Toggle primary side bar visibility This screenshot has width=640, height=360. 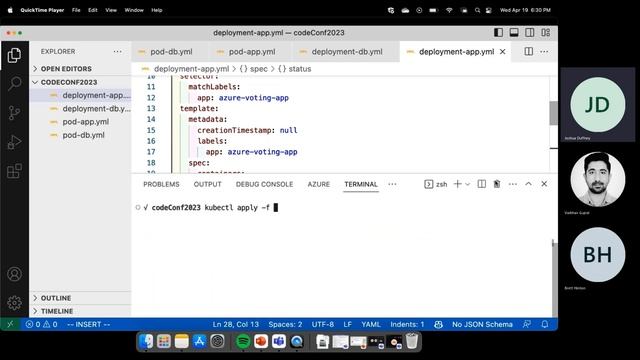click(498, 33)
